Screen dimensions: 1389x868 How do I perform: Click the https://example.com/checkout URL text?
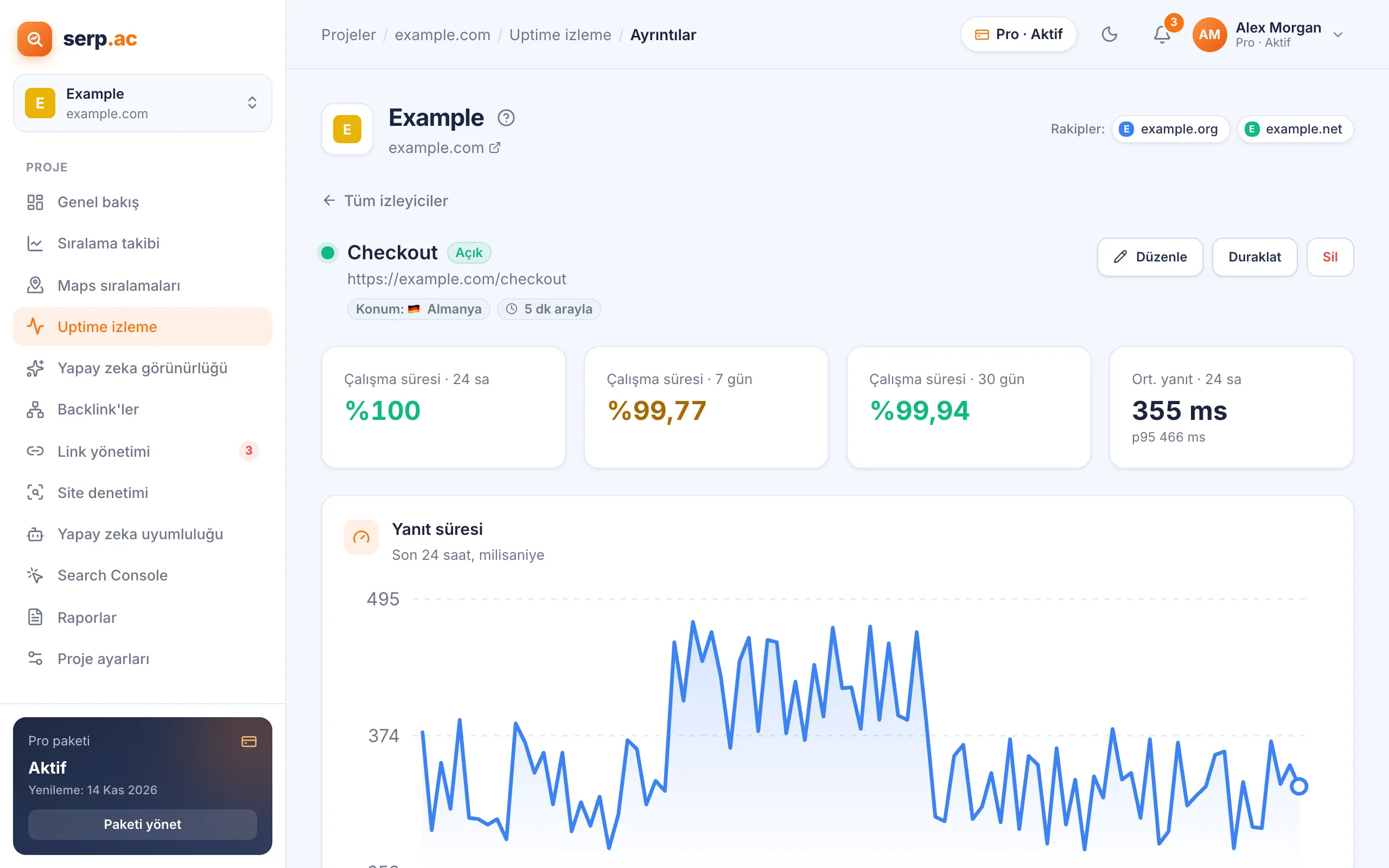[456, 279]
